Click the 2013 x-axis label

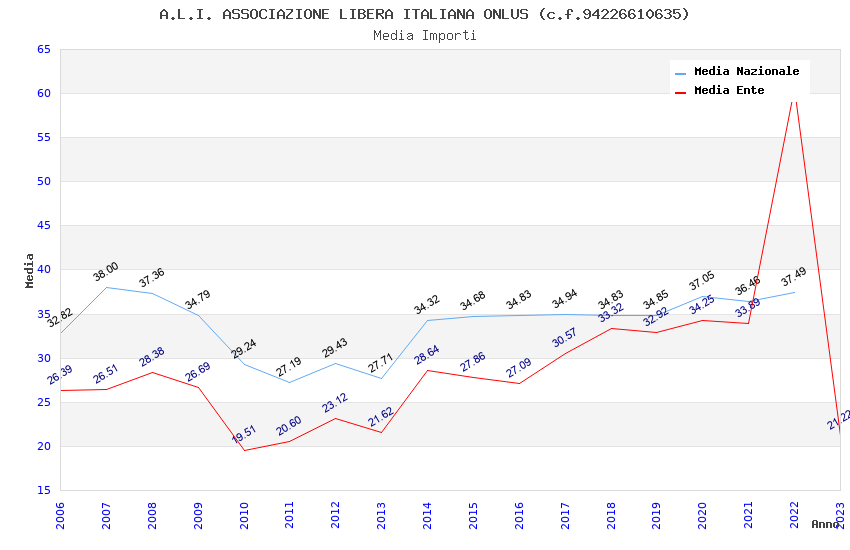[x=381, y=515]
